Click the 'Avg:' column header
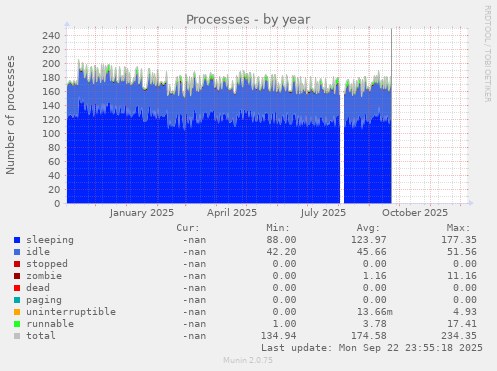 (x=368, y=228)
